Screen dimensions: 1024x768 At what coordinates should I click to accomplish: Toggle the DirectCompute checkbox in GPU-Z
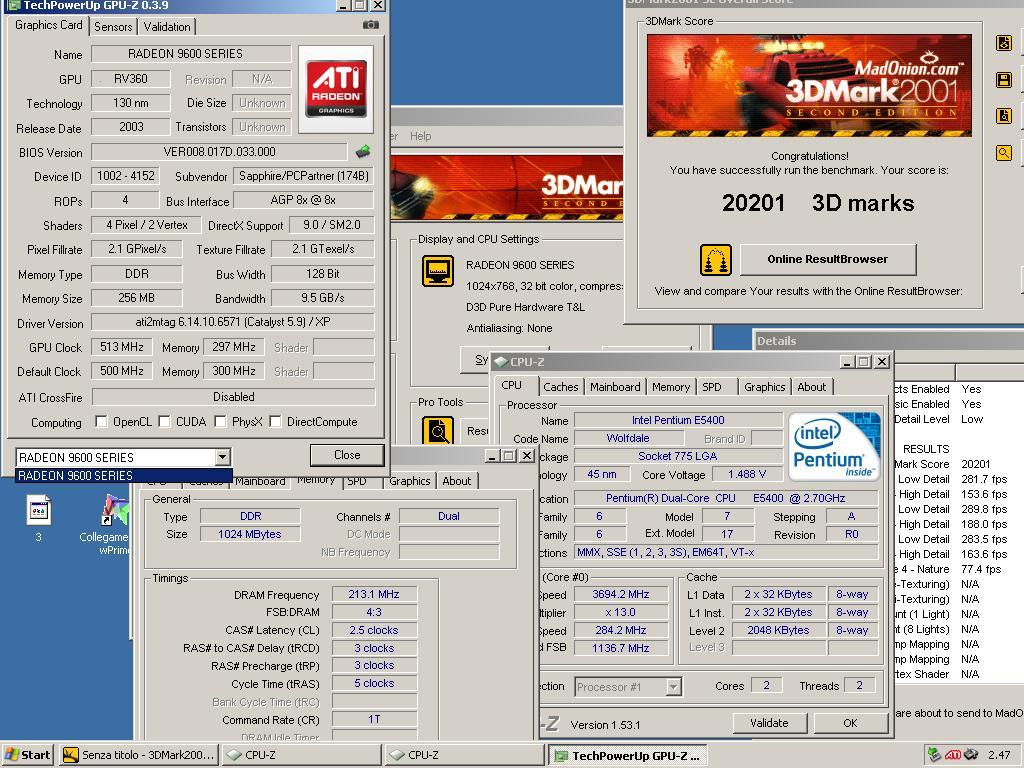pos(276,422)
